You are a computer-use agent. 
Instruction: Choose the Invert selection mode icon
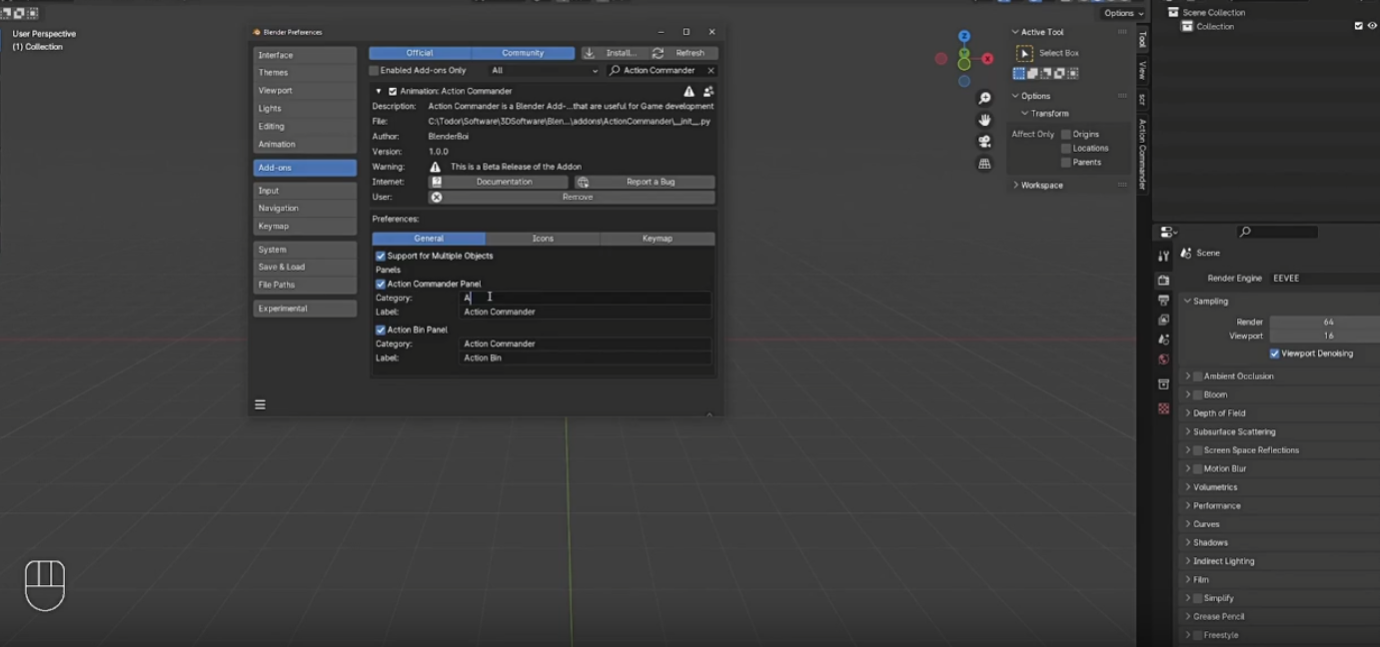pyautogui.click(x=1060, y=73)
